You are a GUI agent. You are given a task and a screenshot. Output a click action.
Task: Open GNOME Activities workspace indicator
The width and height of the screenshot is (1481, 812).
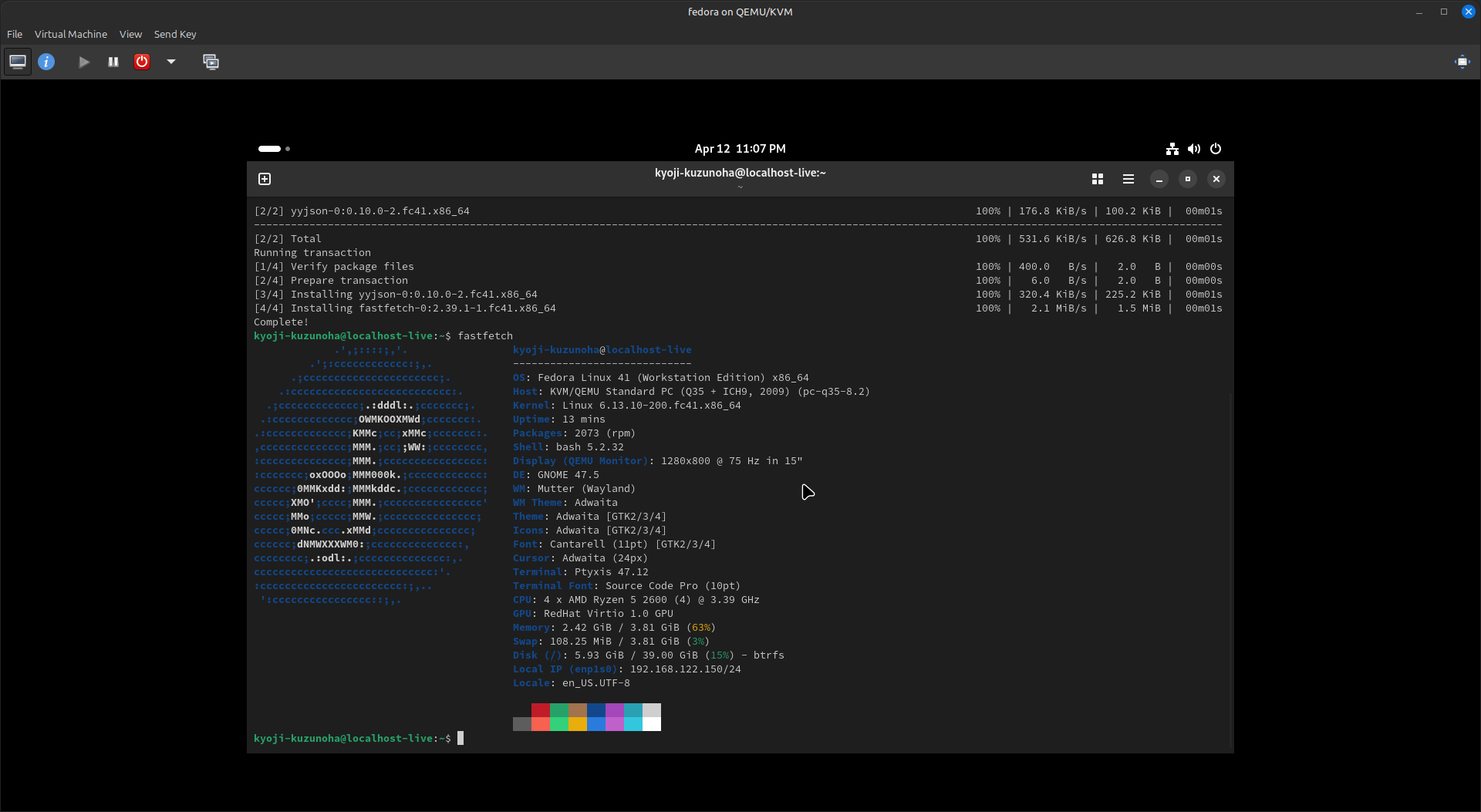[274, 149]
